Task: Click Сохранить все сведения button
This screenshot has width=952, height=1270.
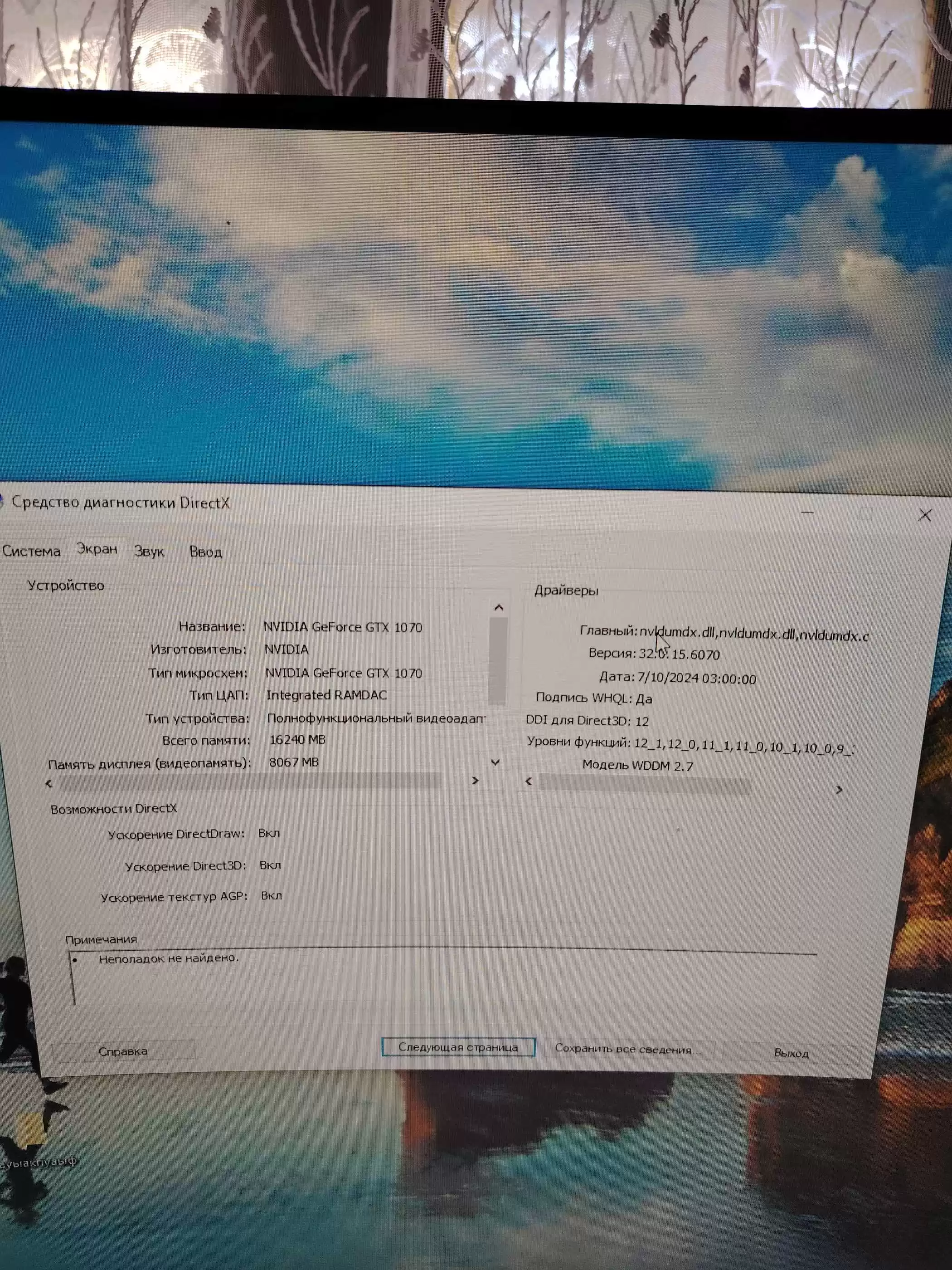Action: coord(628,1050)
